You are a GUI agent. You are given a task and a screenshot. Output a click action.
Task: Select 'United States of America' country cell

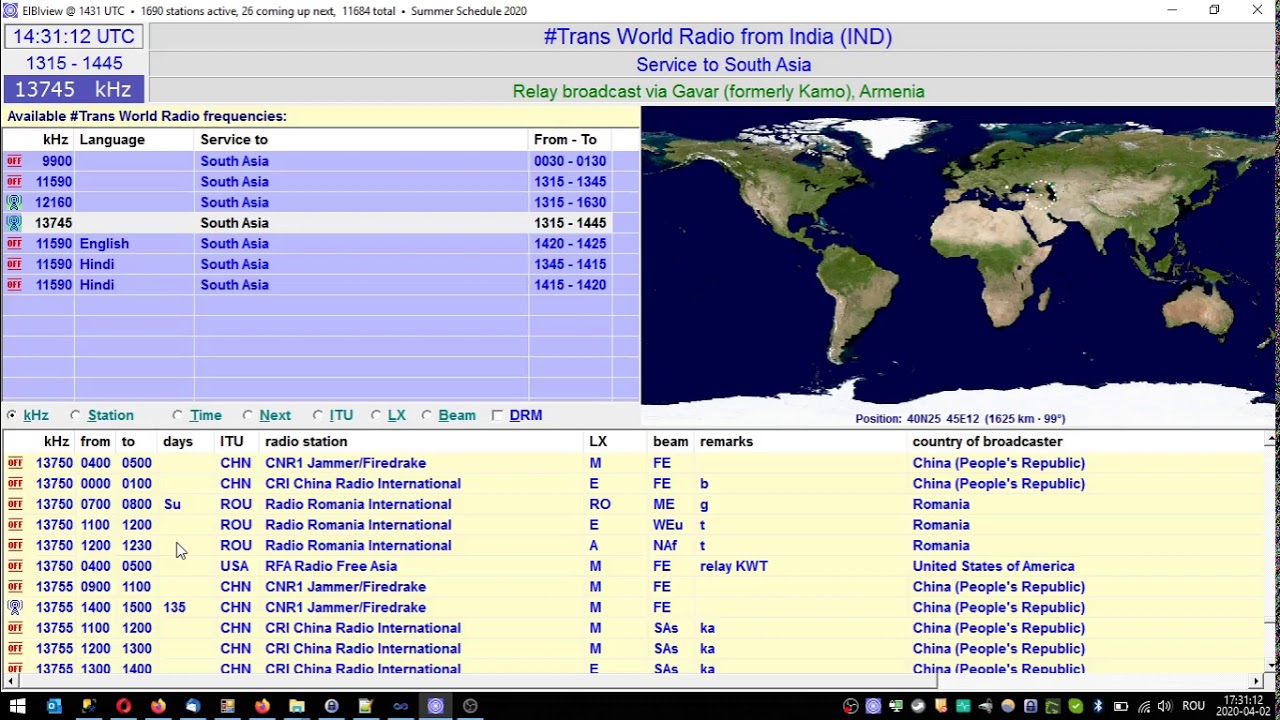(x=993, y=566)
